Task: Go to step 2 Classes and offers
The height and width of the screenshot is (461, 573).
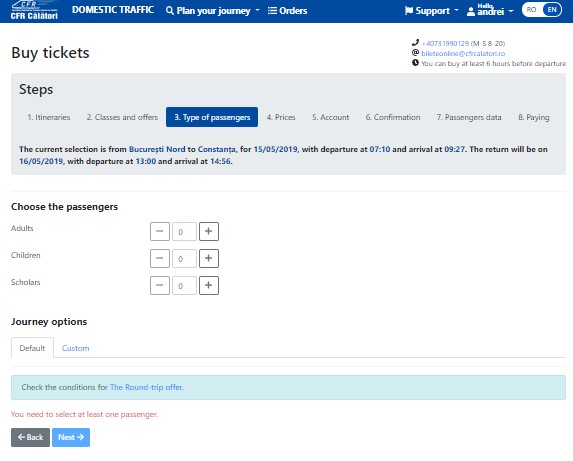Action: [x=122, y=117]
